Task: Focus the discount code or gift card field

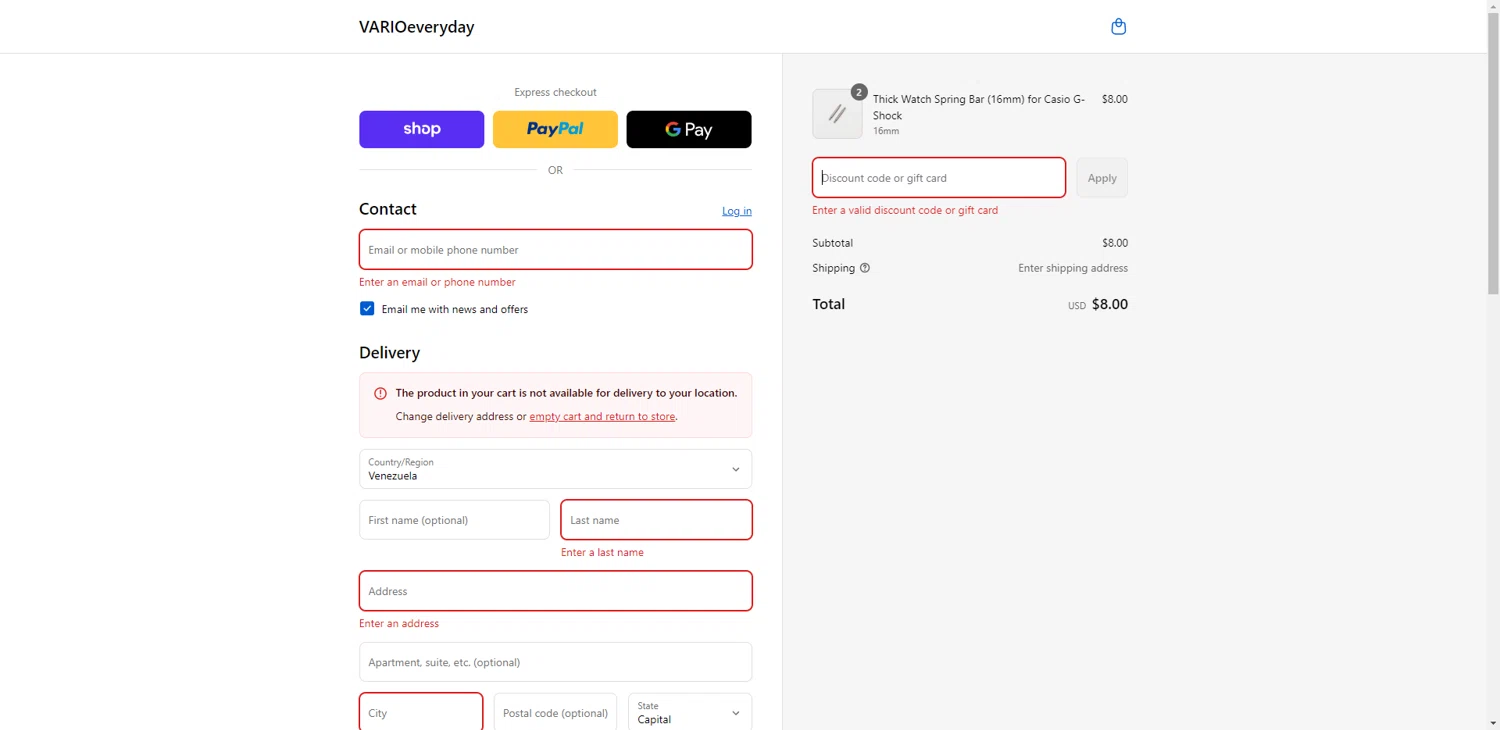Action: [938, 178]
